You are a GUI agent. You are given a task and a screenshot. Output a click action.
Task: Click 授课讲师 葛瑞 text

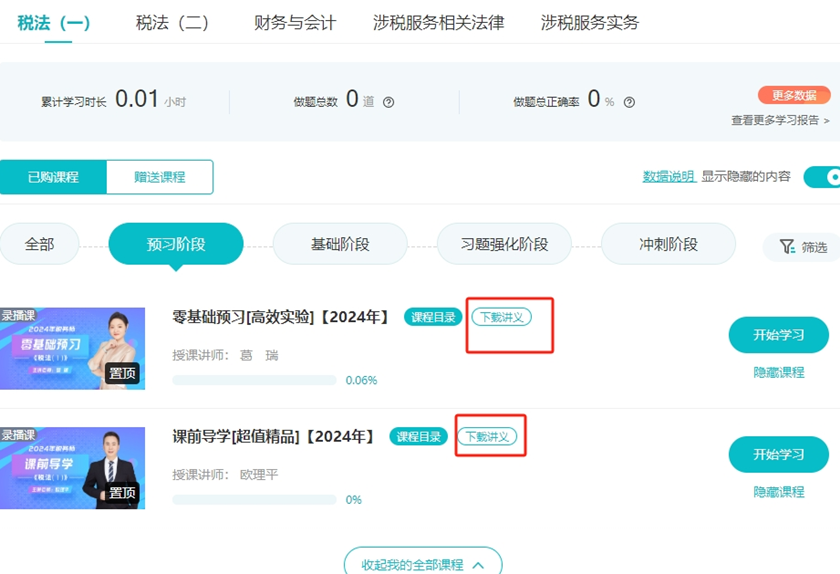[x=225, y=355]
